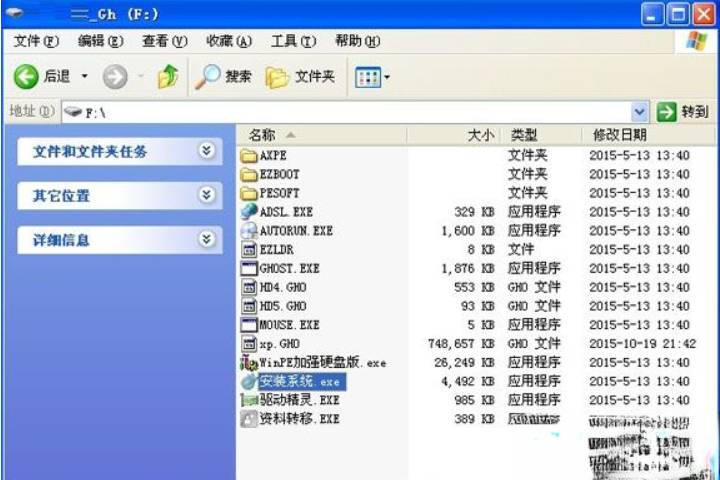Select the 安装系统.exe icon
Screen dimensions: 720x480
[249, 382]
